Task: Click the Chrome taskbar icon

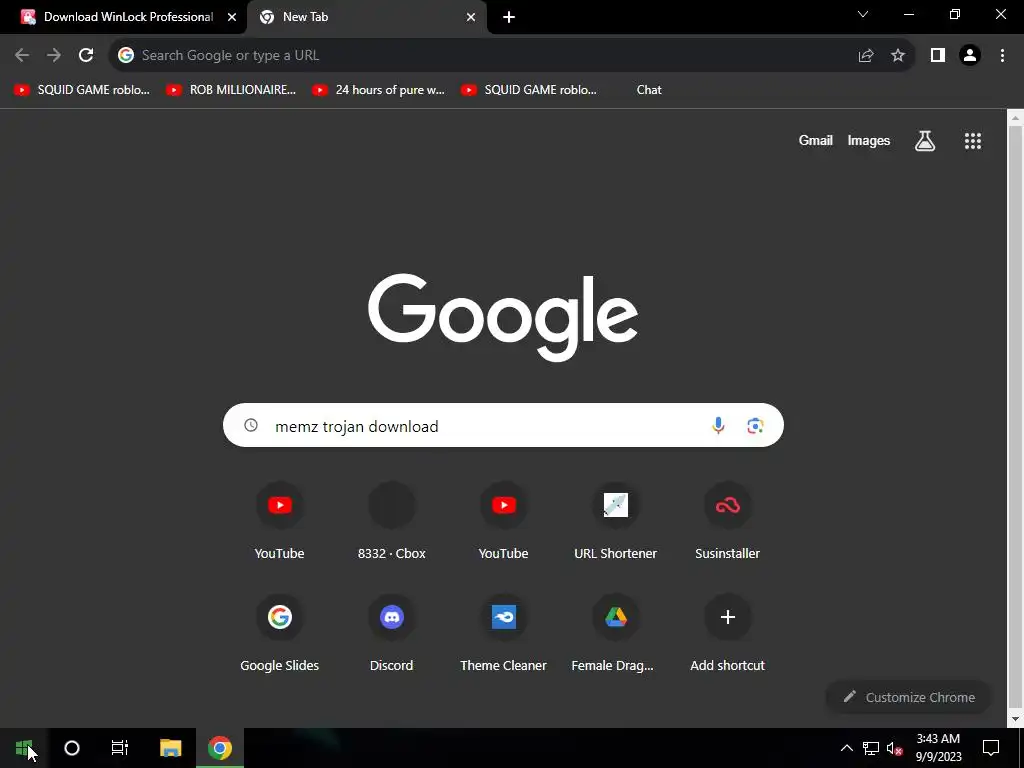Action: [220, 748]
